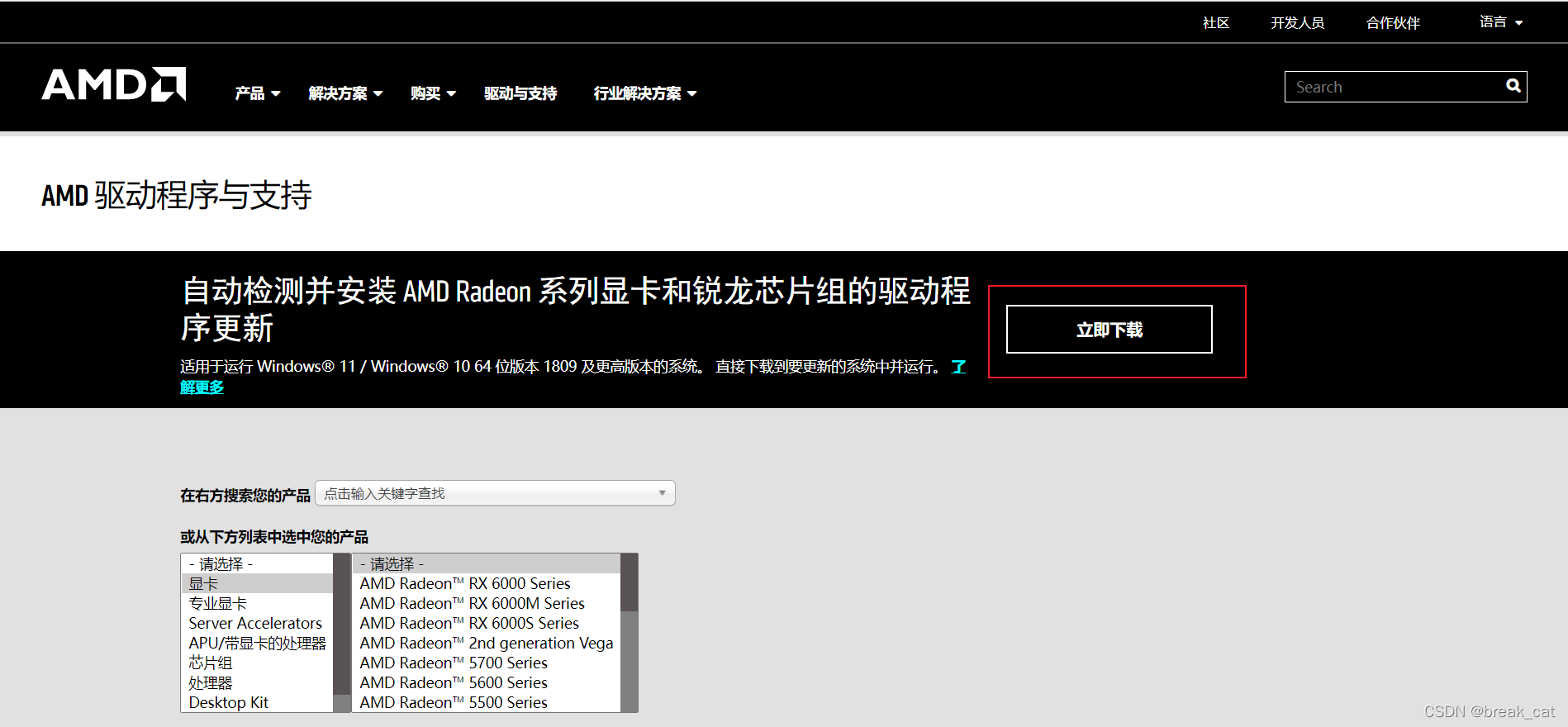Select 专业显卡 in the category list

[x=257, y=603]
